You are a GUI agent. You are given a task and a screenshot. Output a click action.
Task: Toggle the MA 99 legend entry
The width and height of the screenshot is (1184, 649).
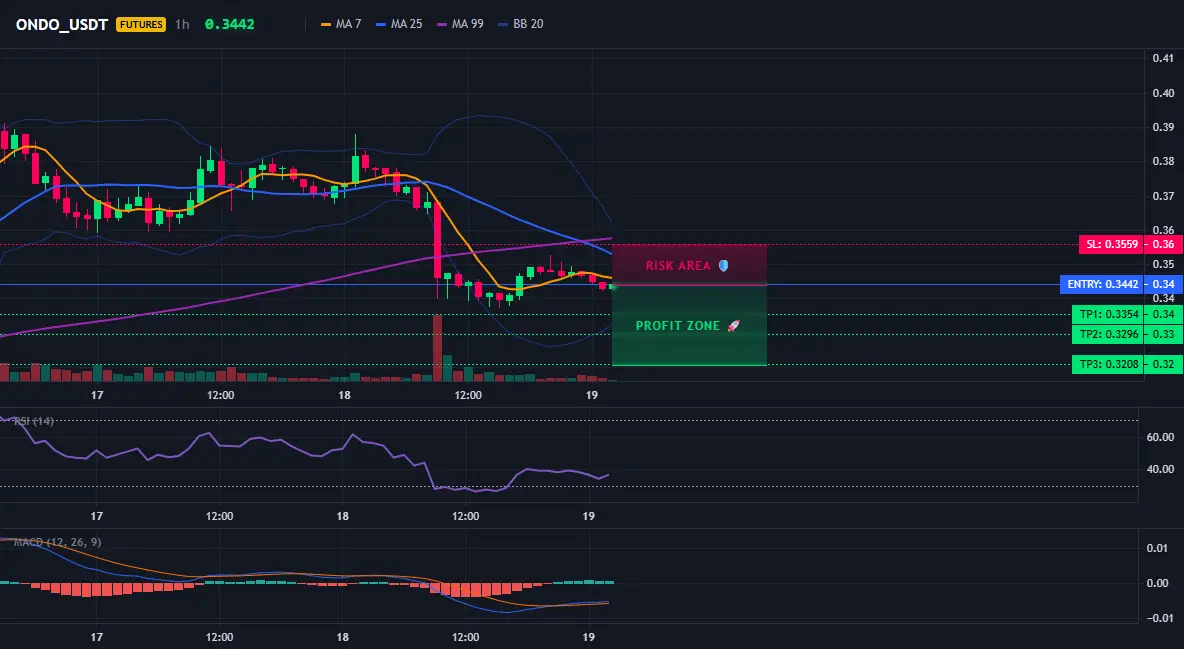460,24
